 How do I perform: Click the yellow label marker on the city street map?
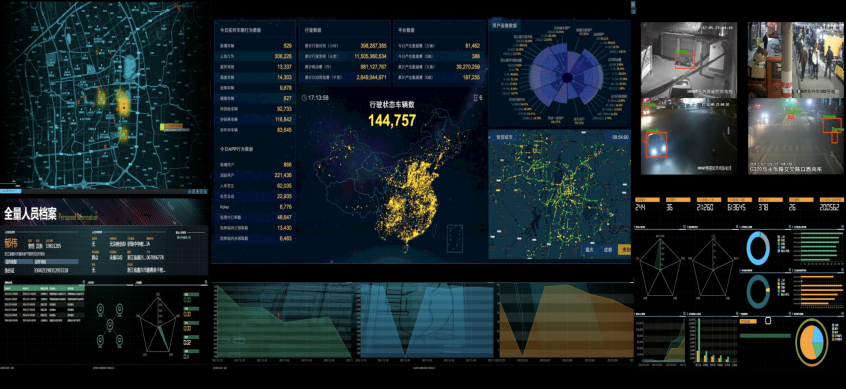[x=172, y=127]
